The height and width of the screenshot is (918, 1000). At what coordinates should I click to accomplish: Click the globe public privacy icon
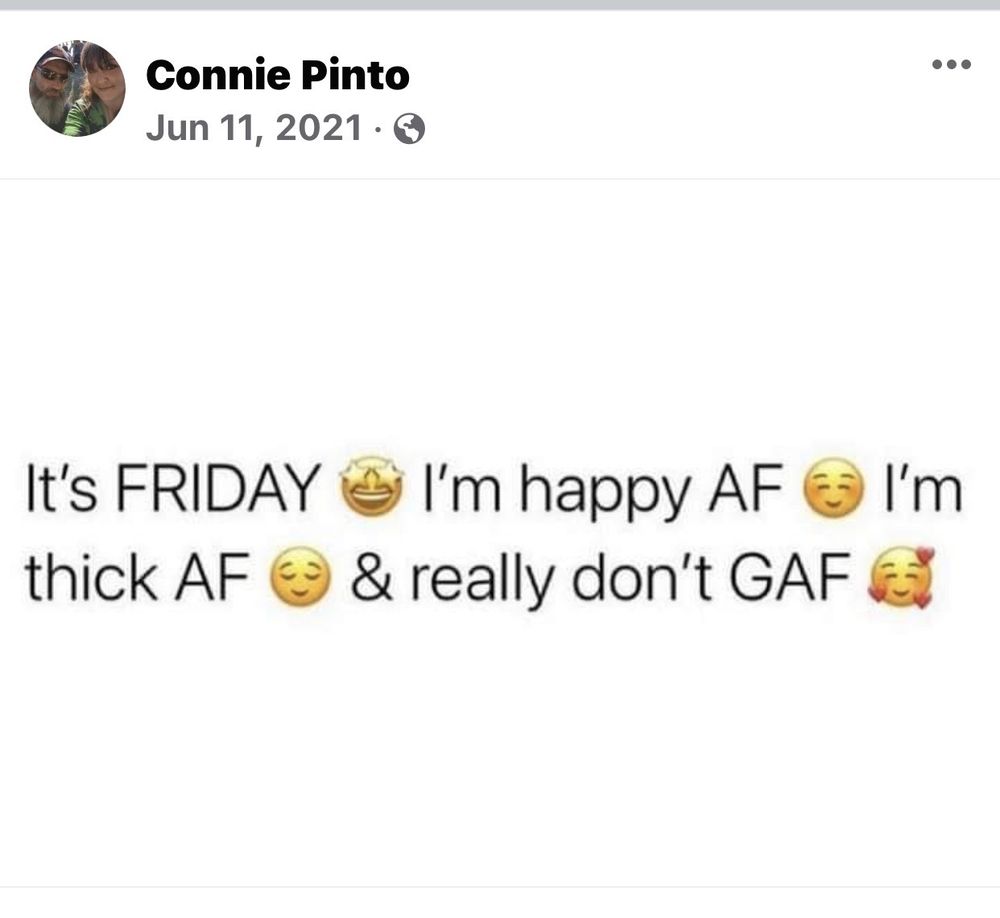409,129
